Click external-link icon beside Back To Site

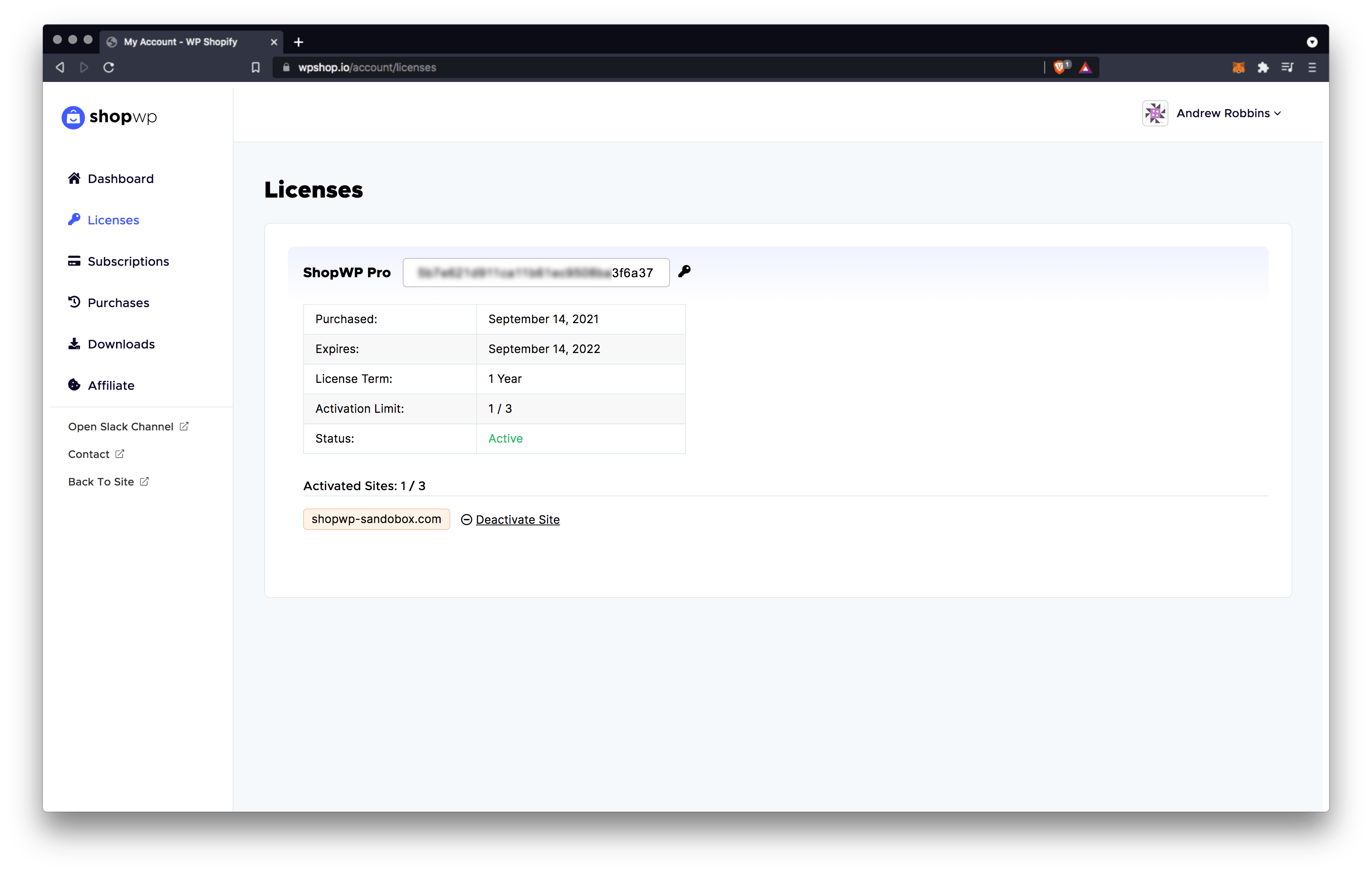pos(144,481)
